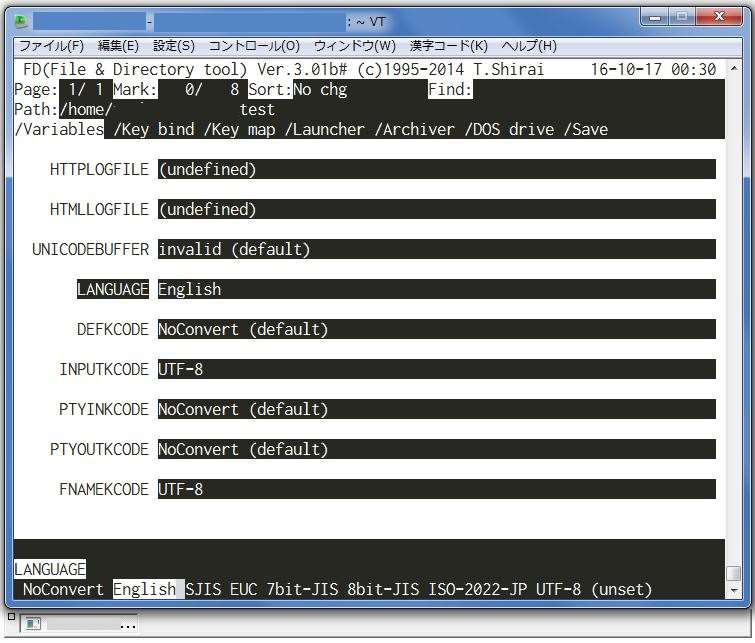The image size is (755, 643).
Task: Click the DEFKCODE variable label
Action: 113,329
